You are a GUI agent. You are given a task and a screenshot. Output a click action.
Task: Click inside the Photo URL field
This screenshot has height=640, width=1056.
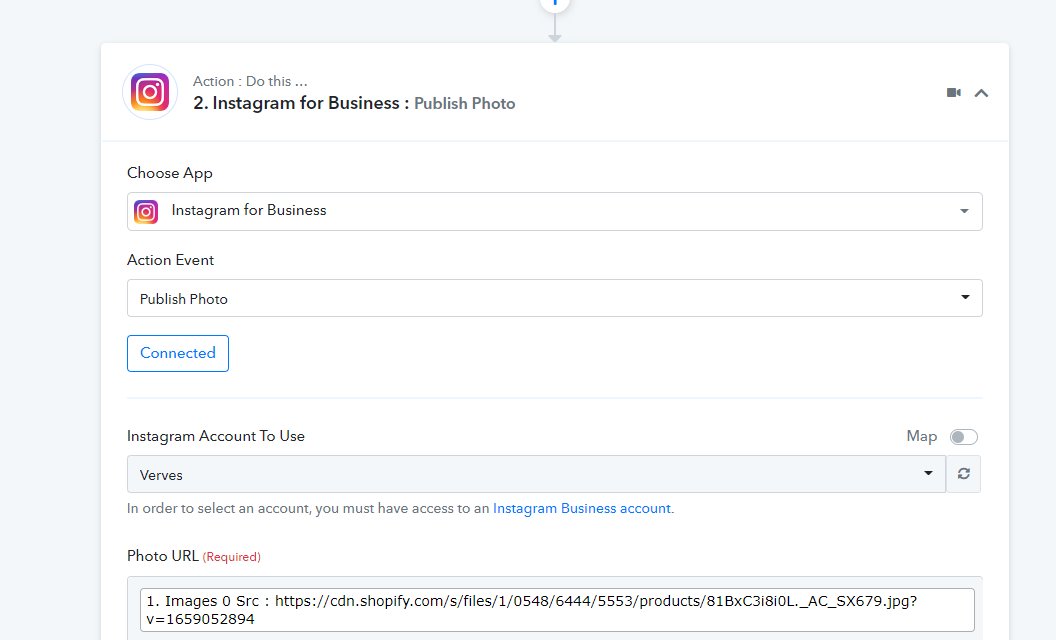point(557,610)
